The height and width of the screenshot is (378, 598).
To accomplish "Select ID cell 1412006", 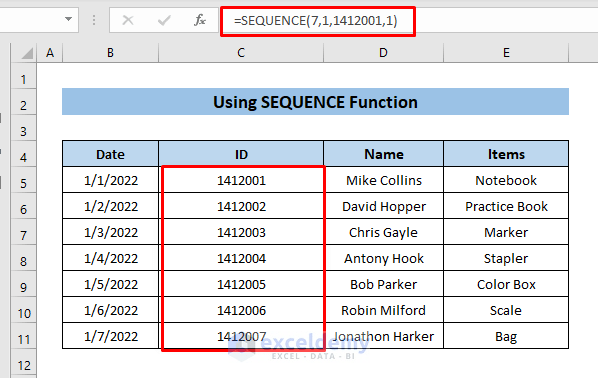I will click(241, 310).
